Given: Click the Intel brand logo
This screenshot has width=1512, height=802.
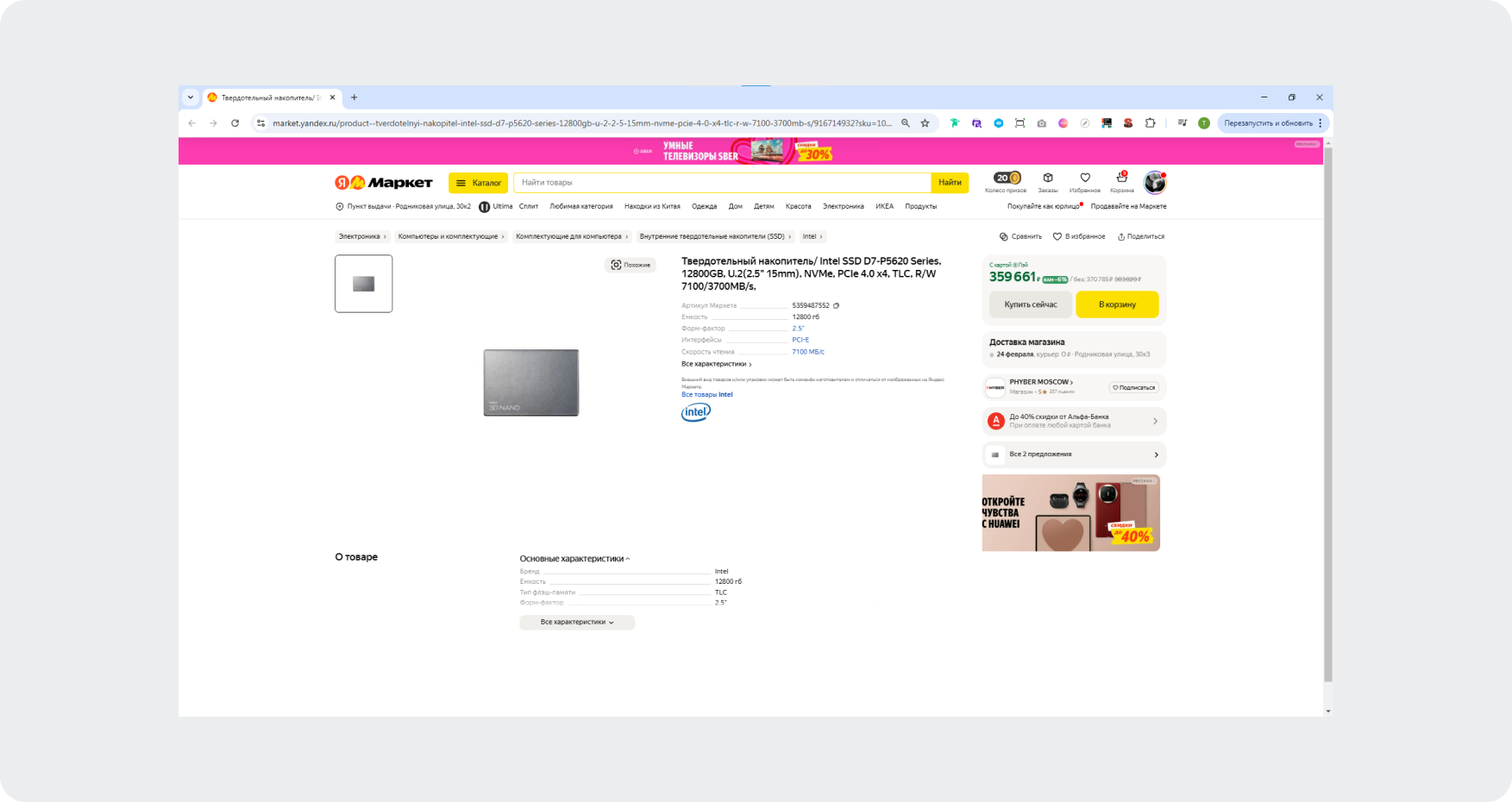Looking at the screenshot, I should point(695,412).
